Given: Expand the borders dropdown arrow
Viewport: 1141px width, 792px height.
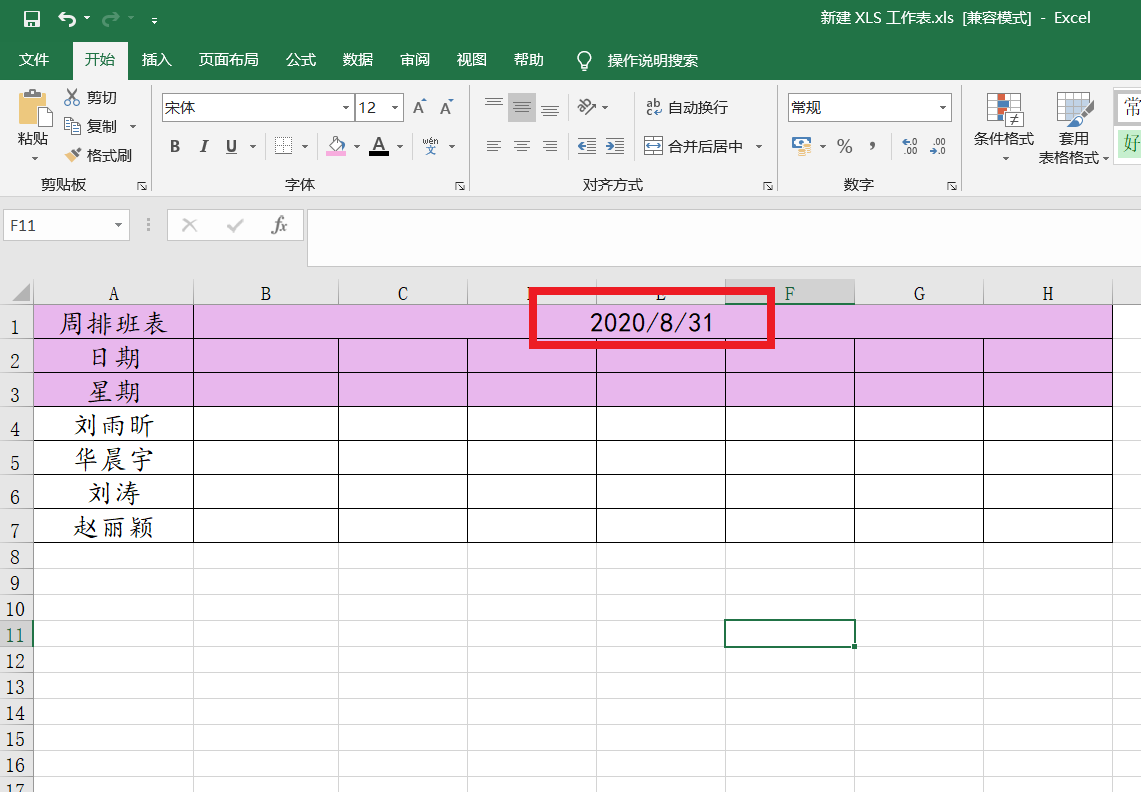Looking at the screenshot, I should coord(305,146).
